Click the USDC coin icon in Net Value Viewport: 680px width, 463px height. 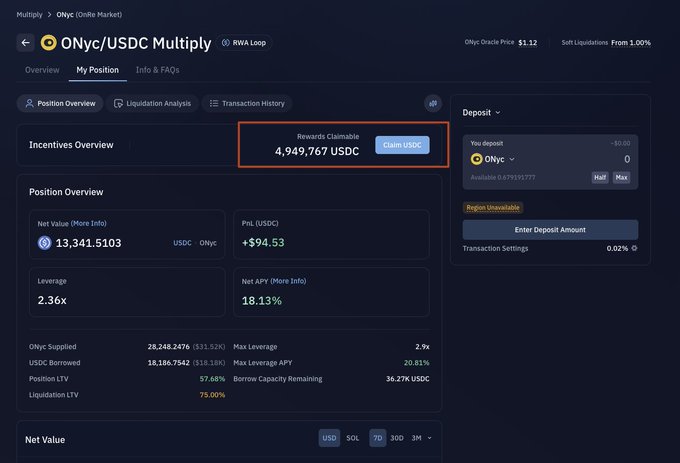coord(45,243)
